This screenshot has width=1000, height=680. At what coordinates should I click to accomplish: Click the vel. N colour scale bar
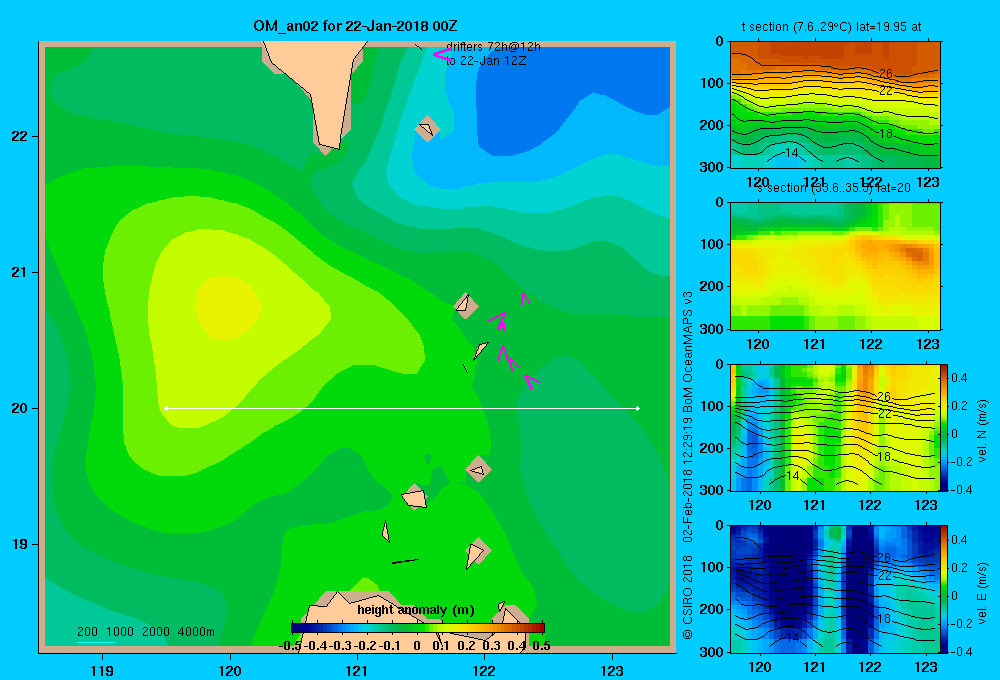(945, 427)
